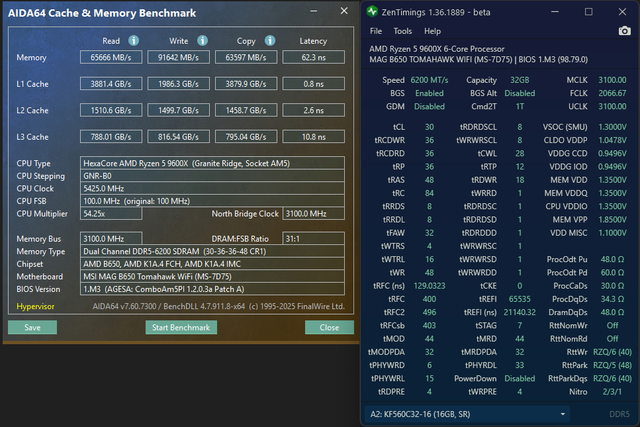Click the North Bridge Clock 3100.0 MHz field

313,214
